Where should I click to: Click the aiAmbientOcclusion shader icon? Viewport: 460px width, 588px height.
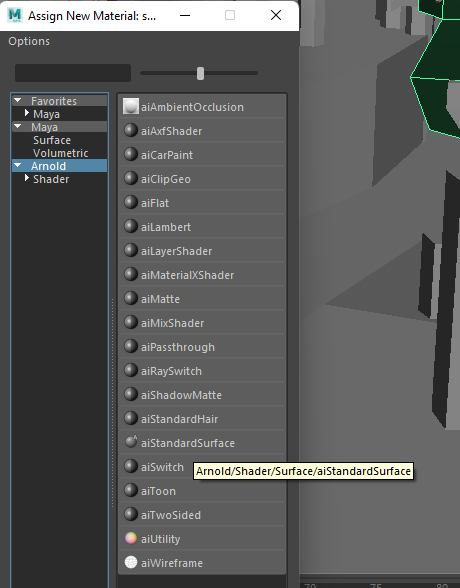[130, 106]
